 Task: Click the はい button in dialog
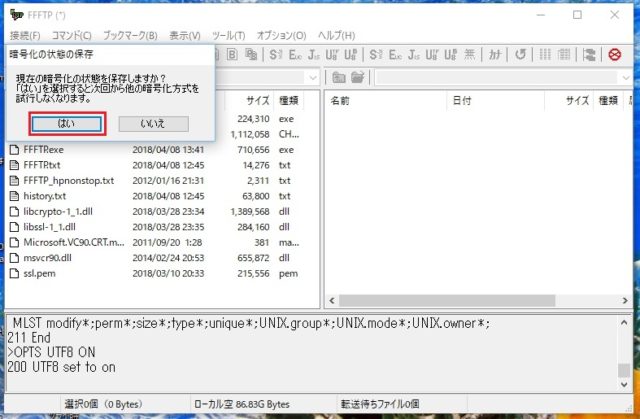66,123
